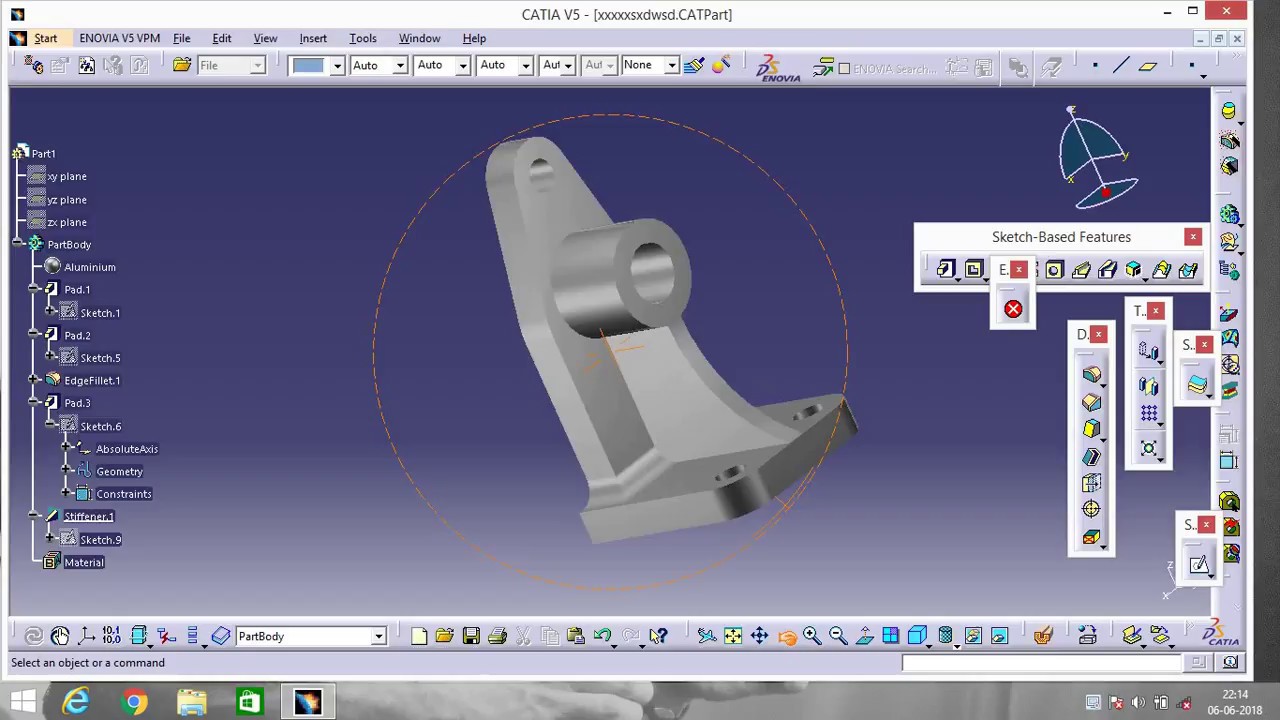Open the None layer dropdown
The image size is (1280, 720).
point(672,65)
